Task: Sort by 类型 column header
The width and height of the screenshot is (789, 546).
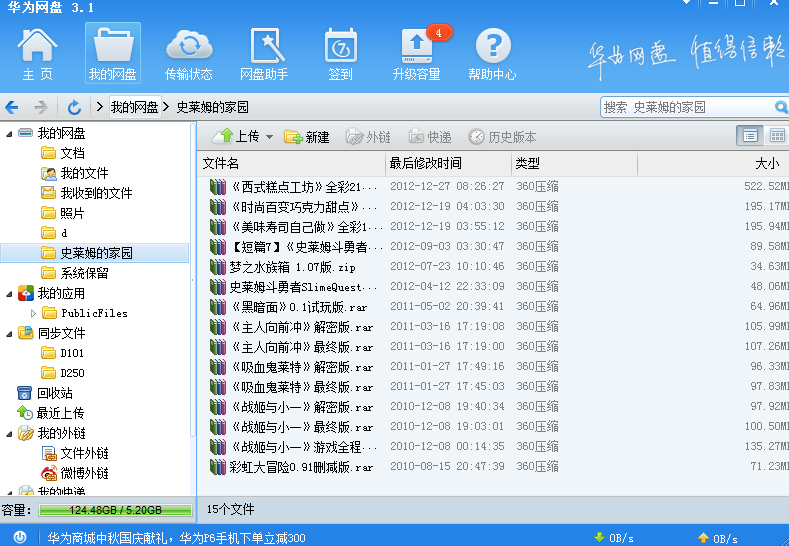Action: [575, 164]
